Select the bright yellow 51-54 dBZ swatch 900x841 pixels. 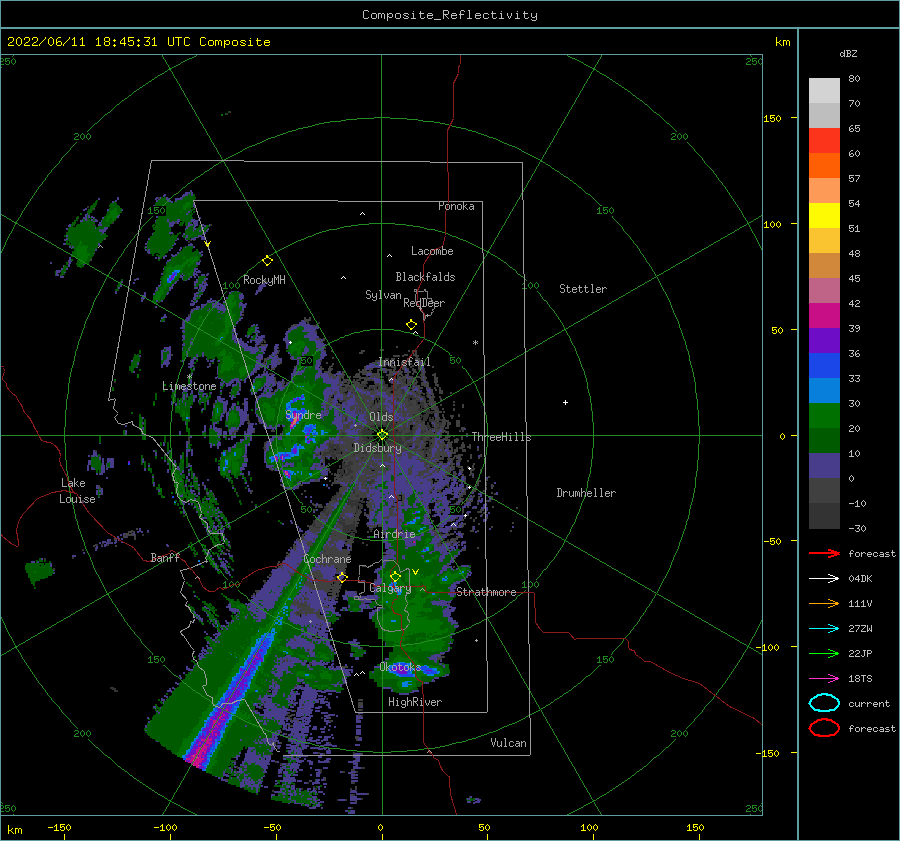pos(824,215)
